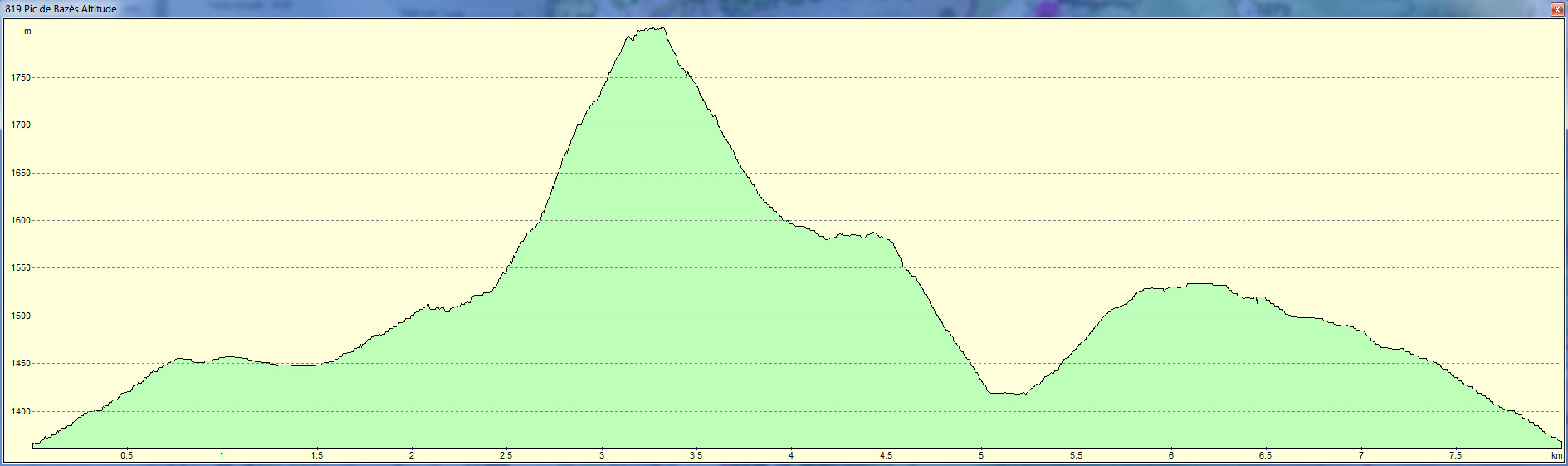This screenshot has height=466, width=1568.
Task: Click the '819 Pic de Bazès Altitude' title
Action: 61,9
